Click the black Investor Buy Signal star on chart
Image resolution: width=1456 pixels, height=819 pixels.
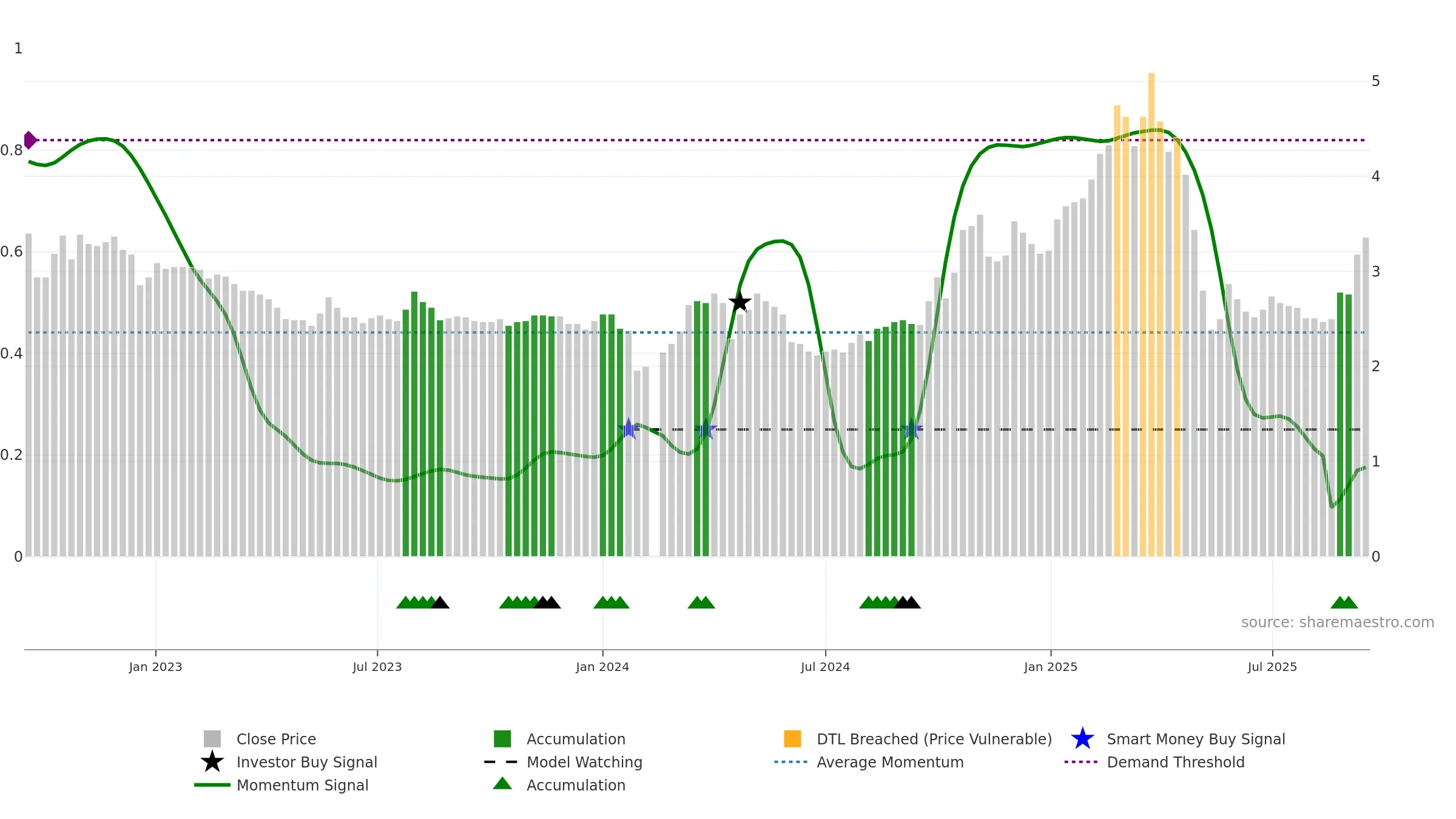point(740,302)
